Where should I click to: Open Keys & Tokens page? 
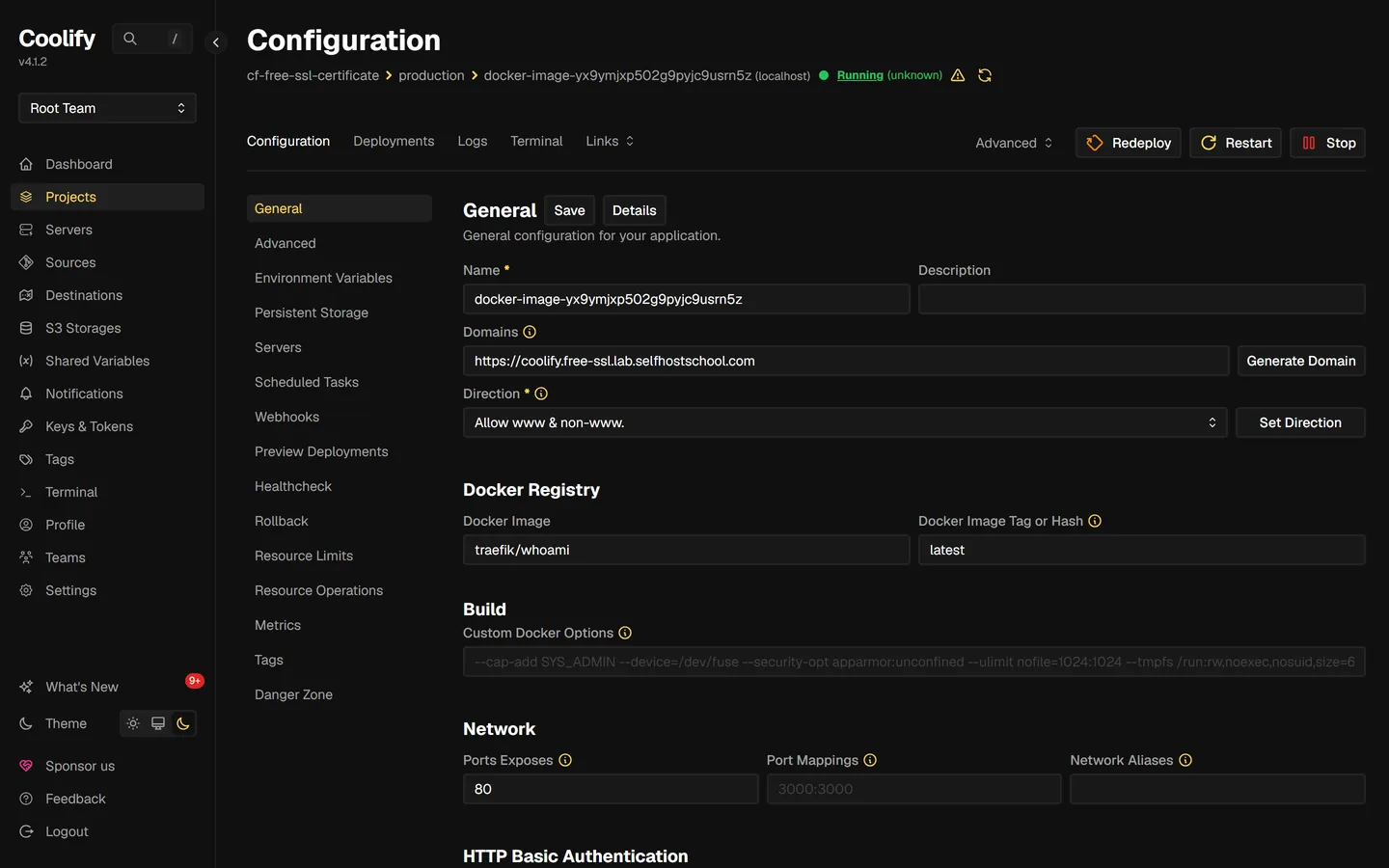(107, 426)
